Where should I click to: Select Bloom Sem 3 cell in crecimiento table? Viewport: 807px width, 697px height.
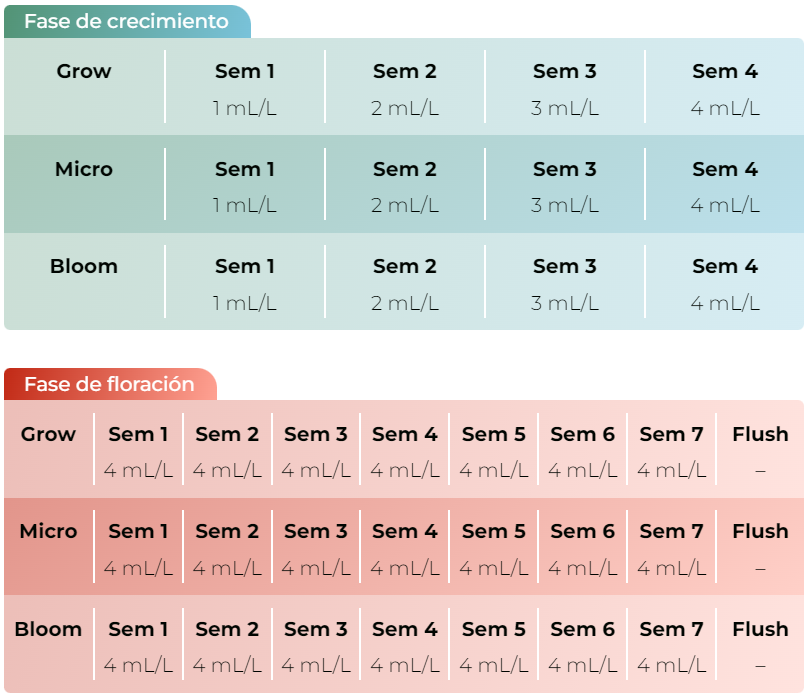[x=565, y=282]
